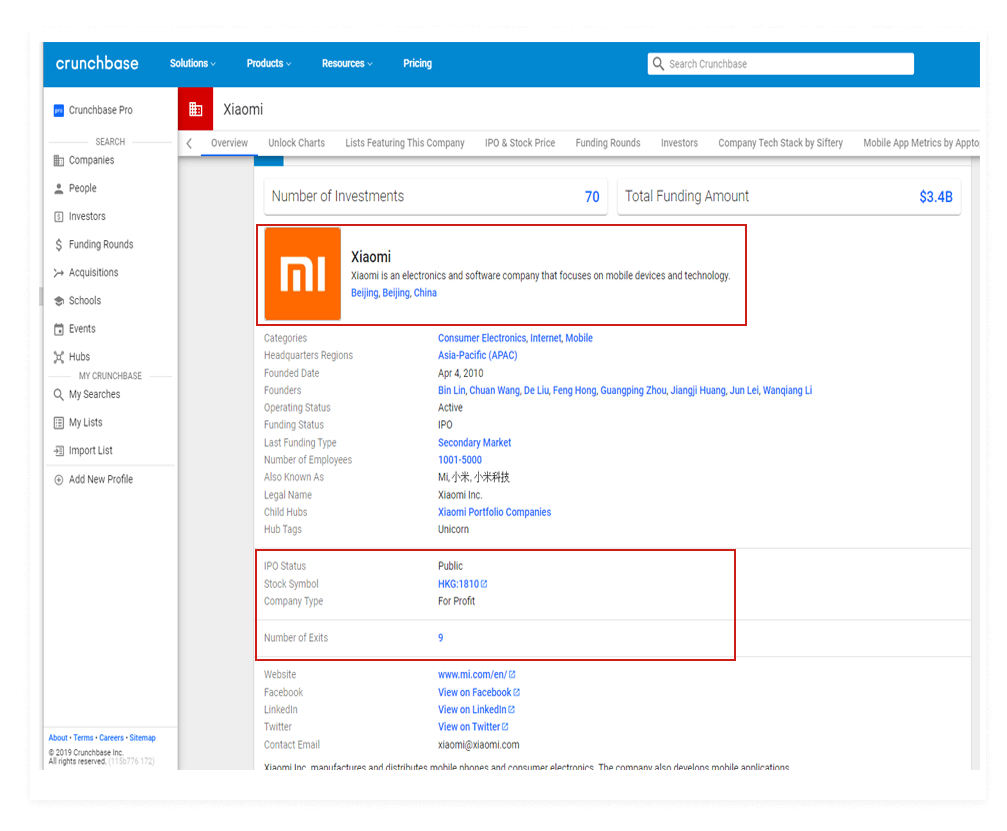Click the Xiaomi Inc. legal name value

click(460, 495)
